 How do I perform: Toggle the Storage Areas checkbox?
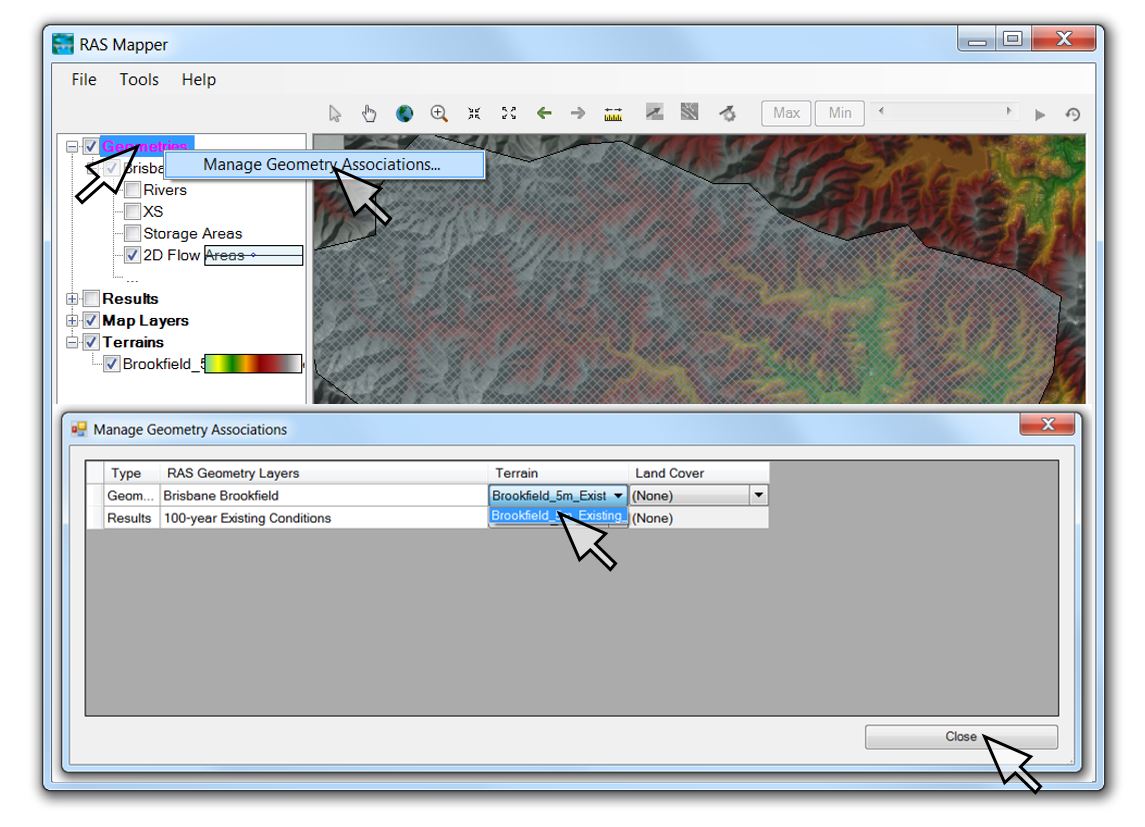click(132, 234)
